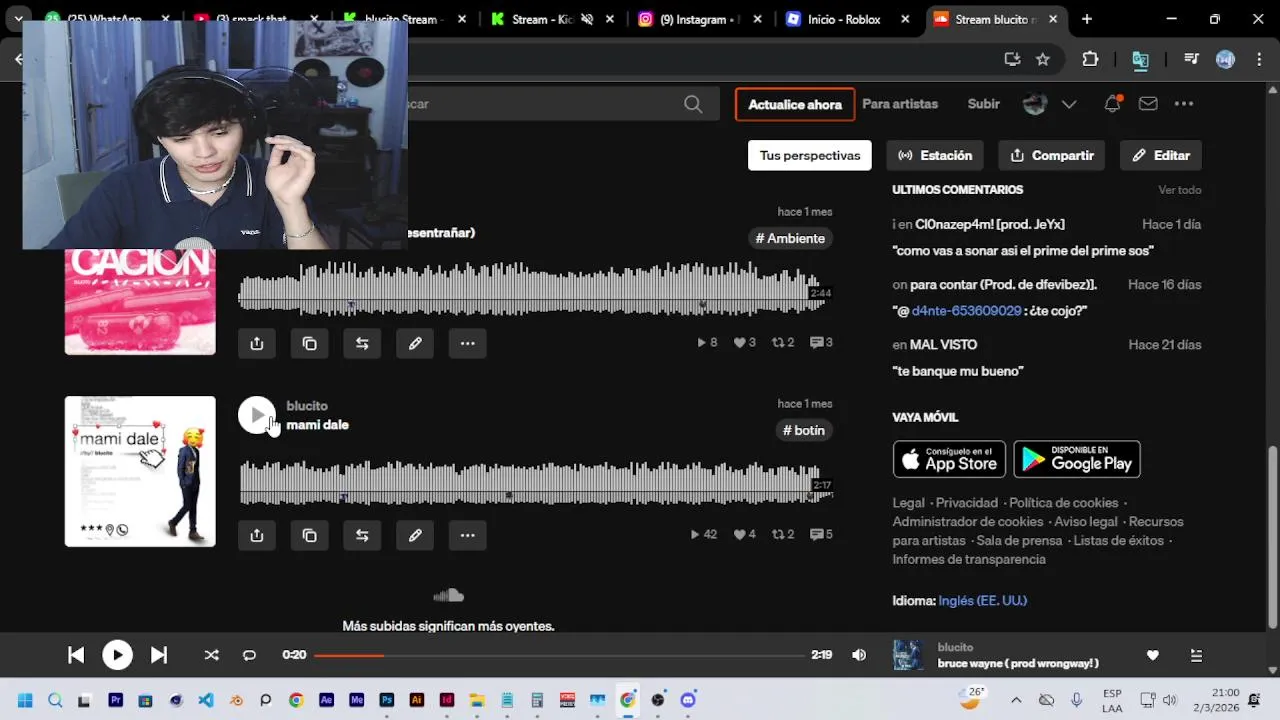Click share icon under the pink-cover track
1280x720 pixels.
click(x=257, y=343)
